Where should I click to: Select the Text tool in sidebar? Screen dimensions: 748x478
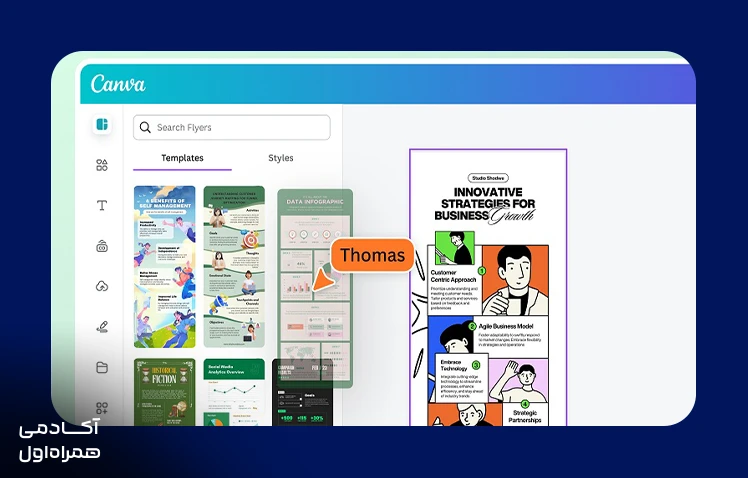click(x=102, y=206)
